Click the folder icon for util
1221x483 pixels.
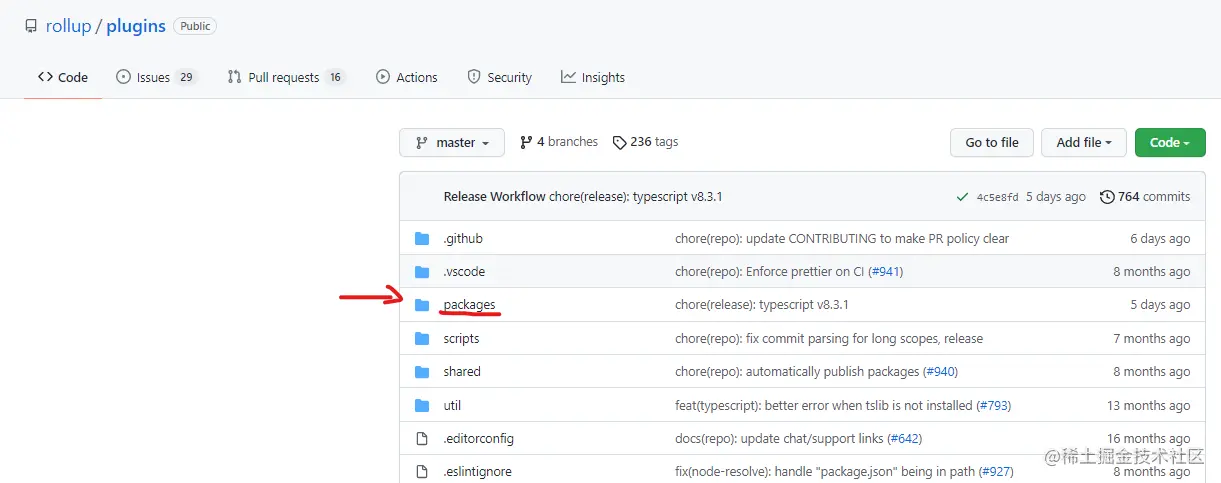[422, 406]
